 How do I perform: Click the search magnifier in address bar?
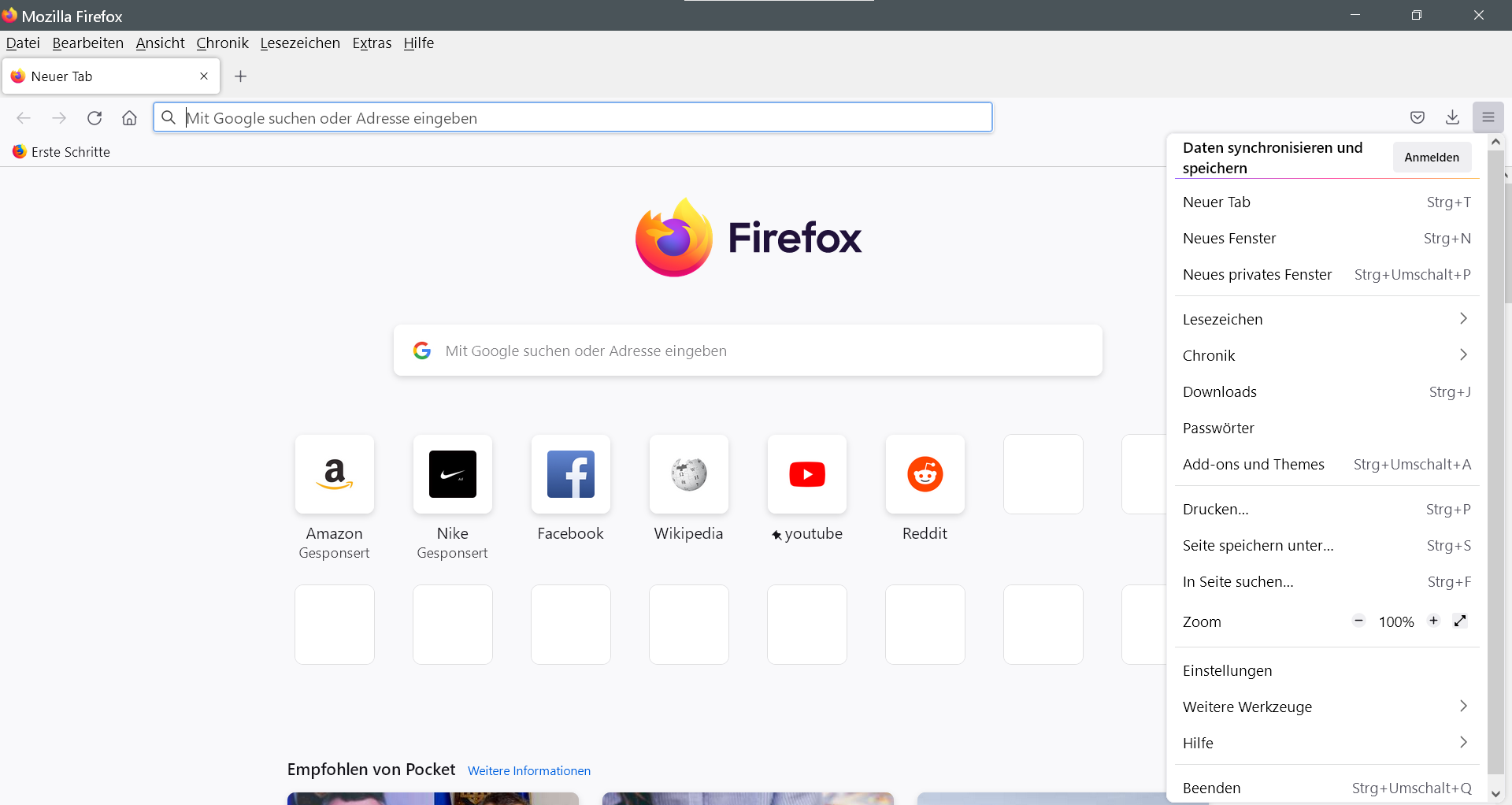[x=169, y=118]
